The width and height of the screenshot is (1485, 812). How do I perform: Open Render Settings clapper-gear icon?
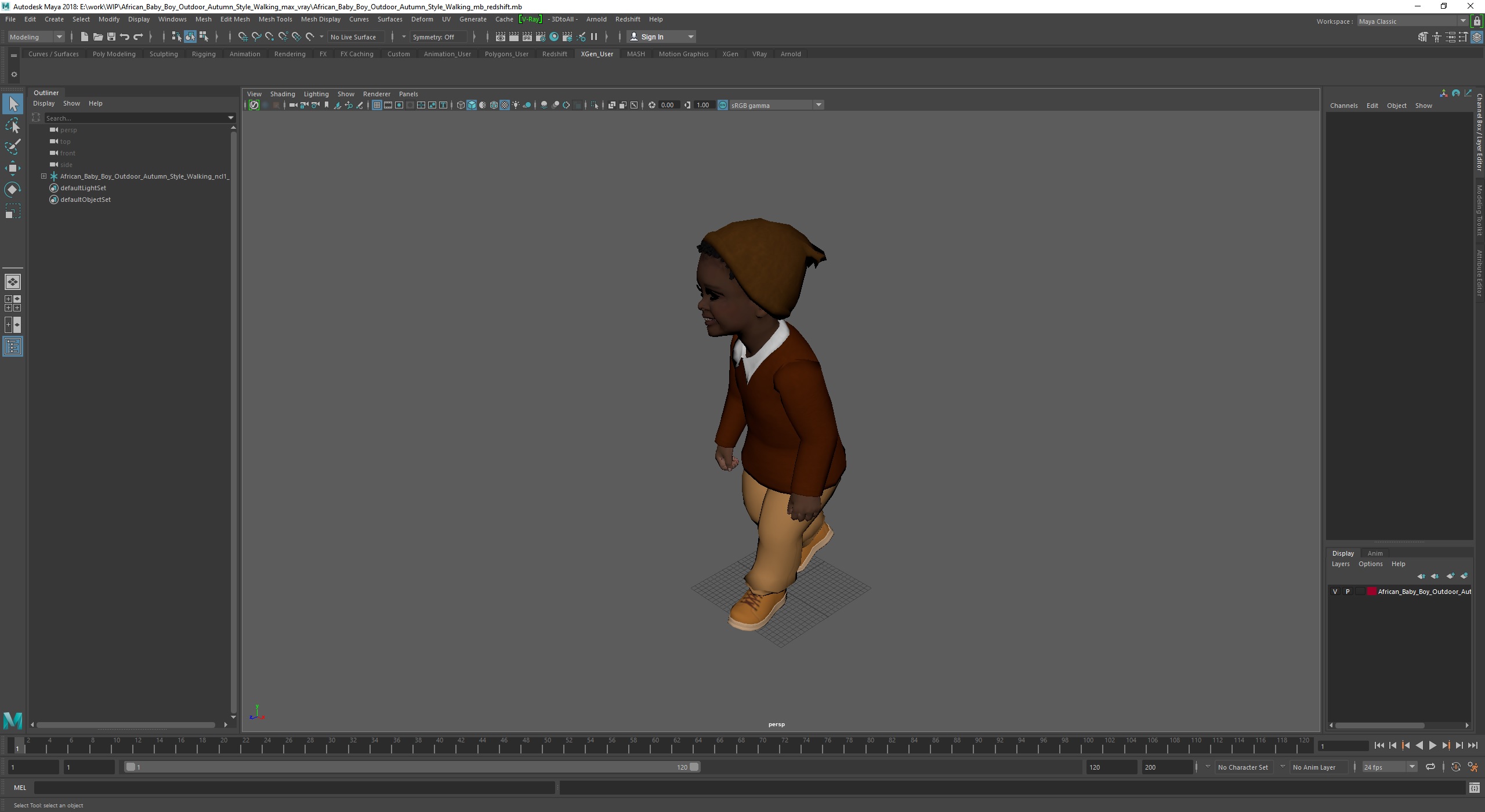[x=541, y=37]
